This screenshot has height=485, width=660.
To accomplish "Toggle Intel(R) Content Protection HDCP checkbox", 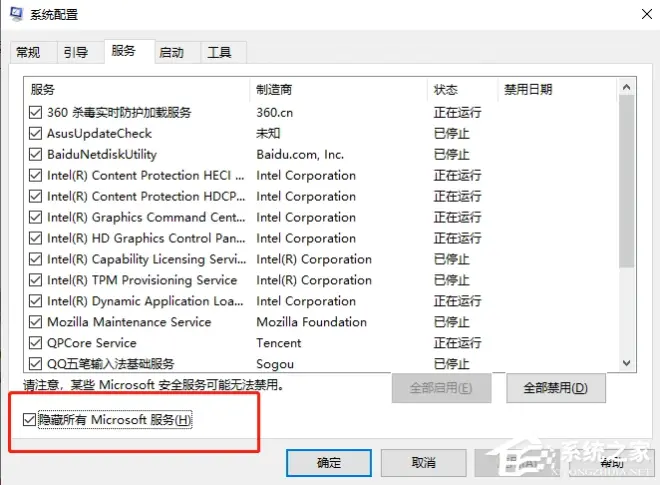I will [x=35, y=196].
